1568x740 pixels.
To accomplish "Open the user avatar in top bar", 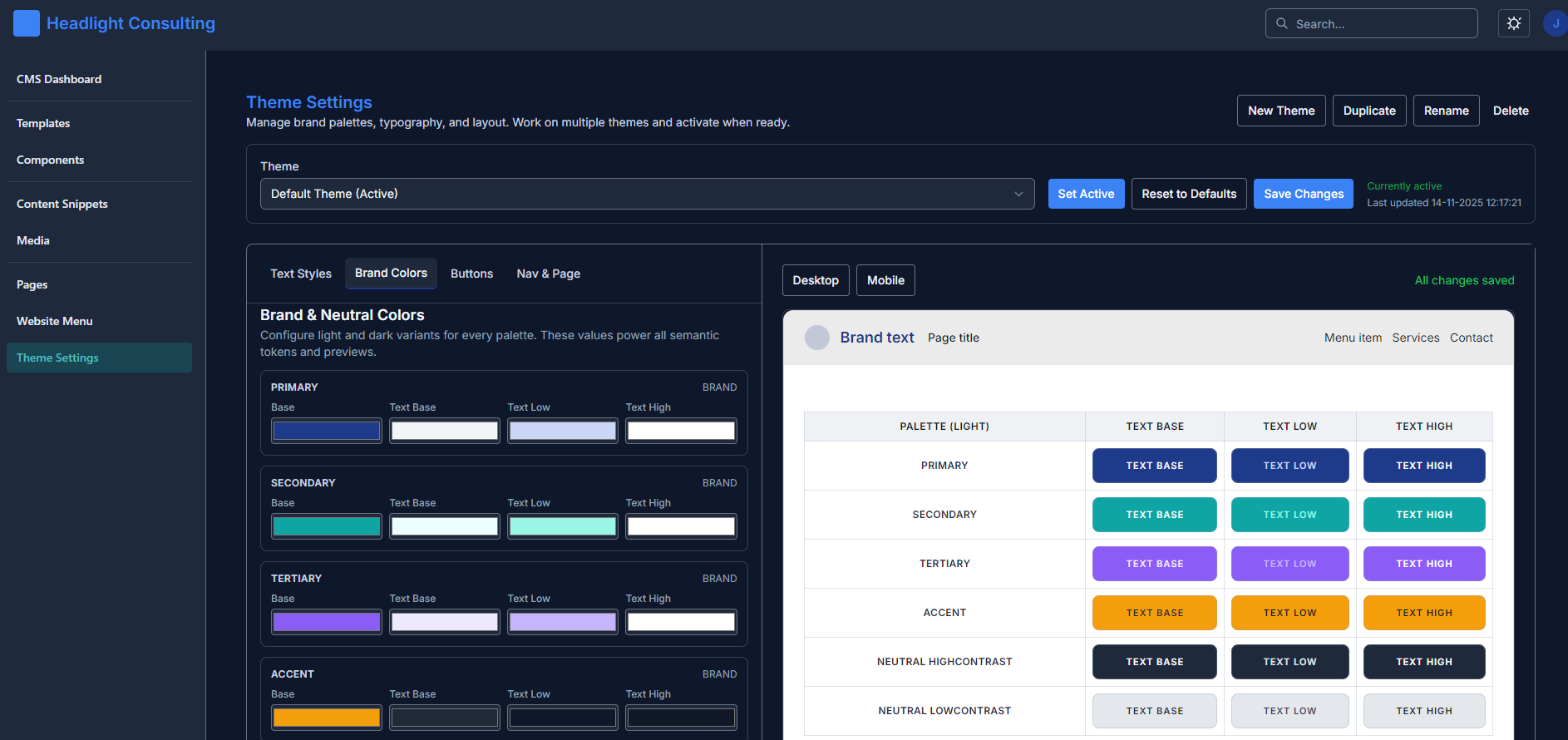I will tap(1555, 23).
